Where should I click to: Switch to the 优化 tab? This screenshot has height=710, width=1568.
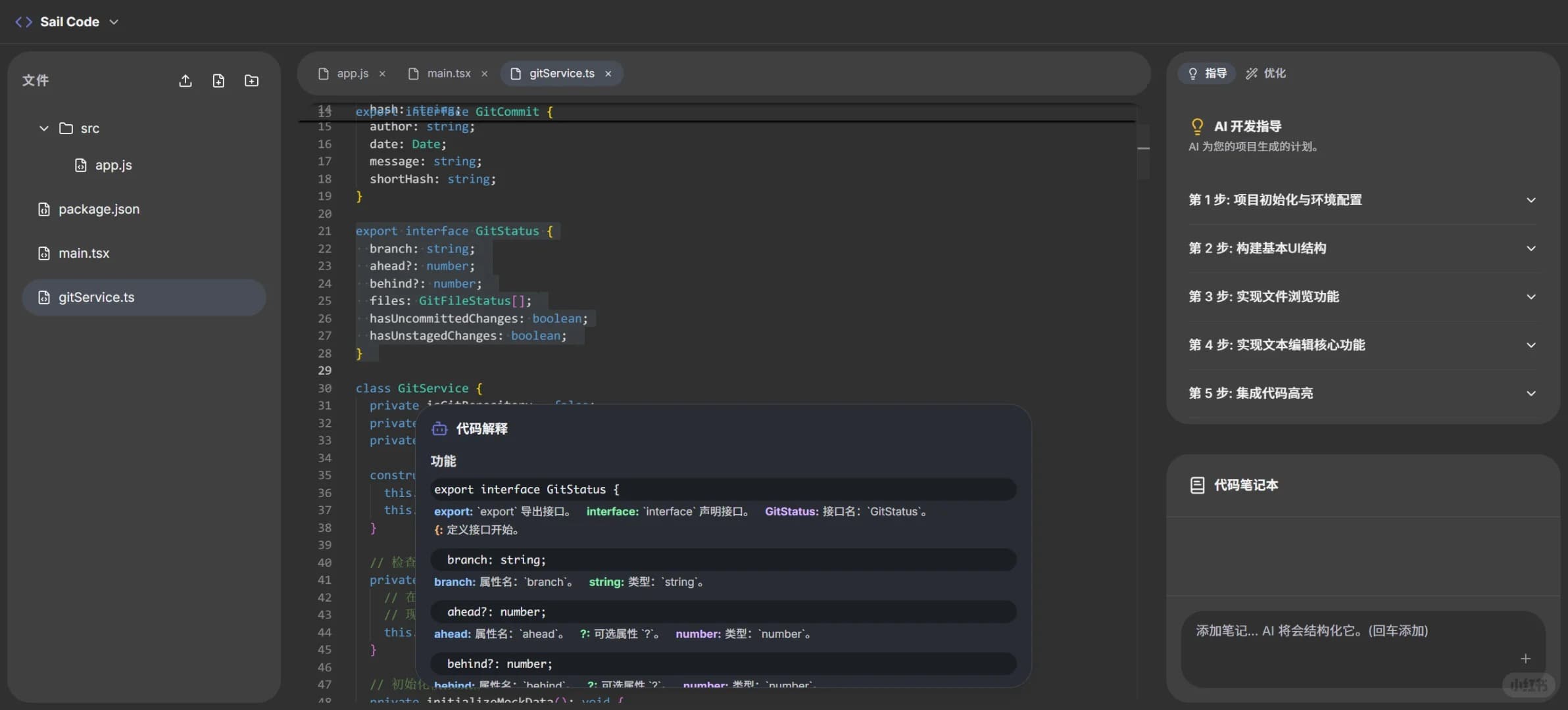coord(1266,73)
